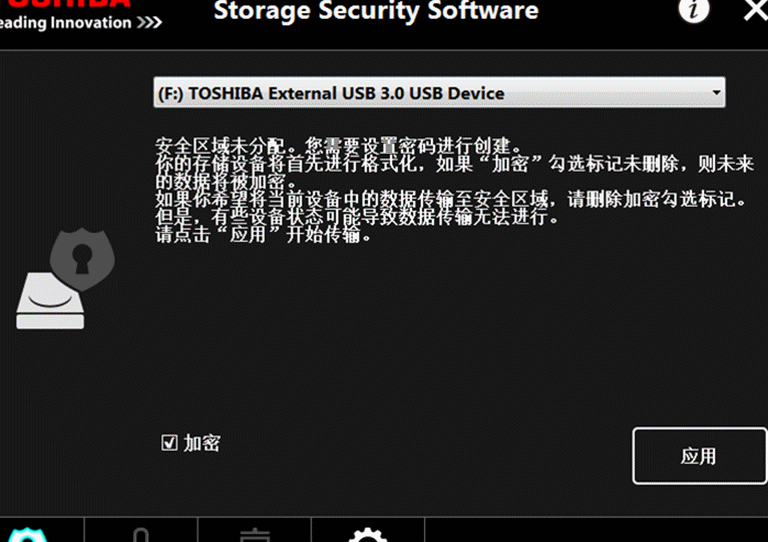Screen dimensions: 768x542
Task: Click the empty area of the bottom tab bar
Action: point(596,530)
